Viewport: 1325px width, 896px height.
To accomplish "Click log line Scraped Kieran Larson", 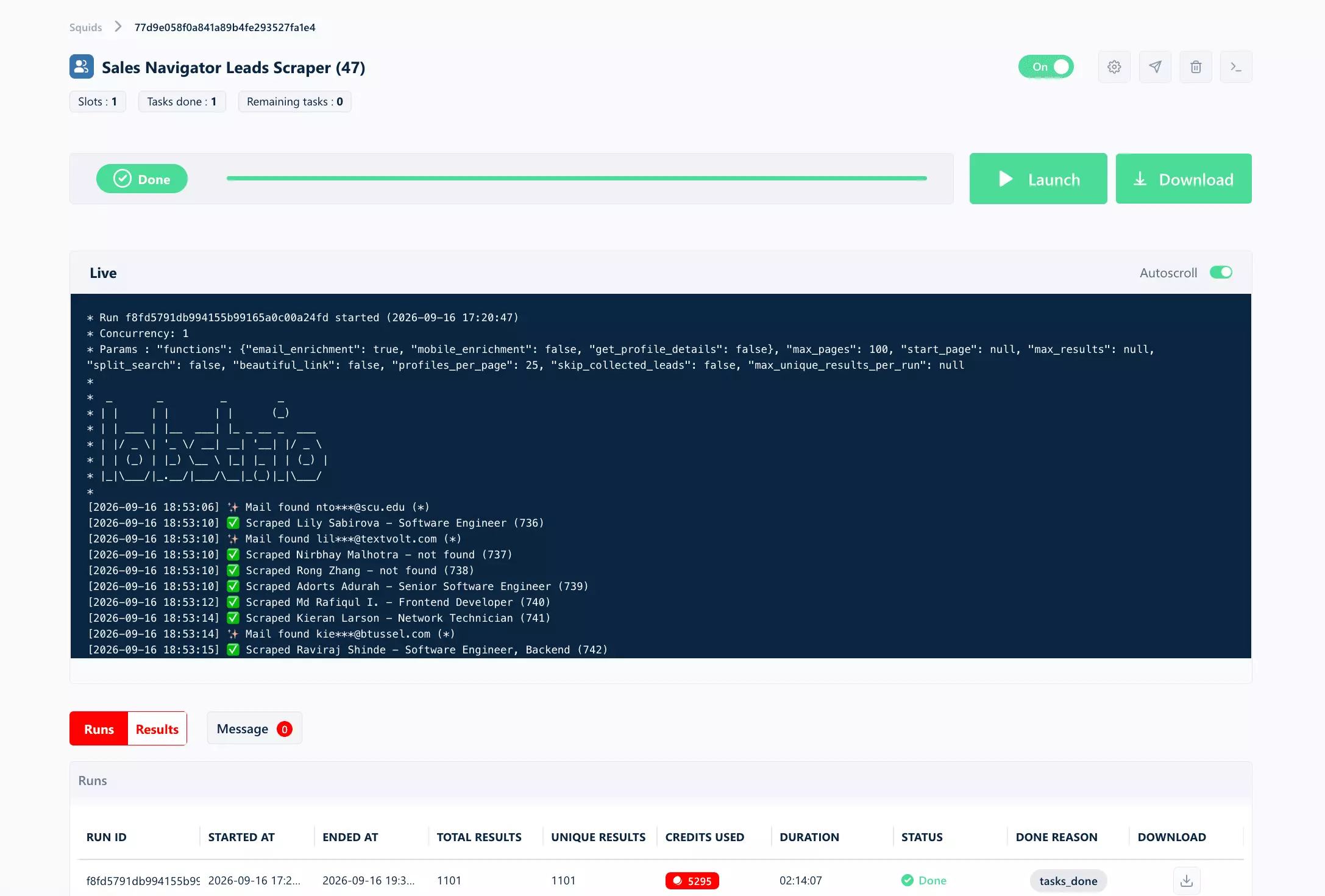I will pyautogui.click(x=319, y=618).
